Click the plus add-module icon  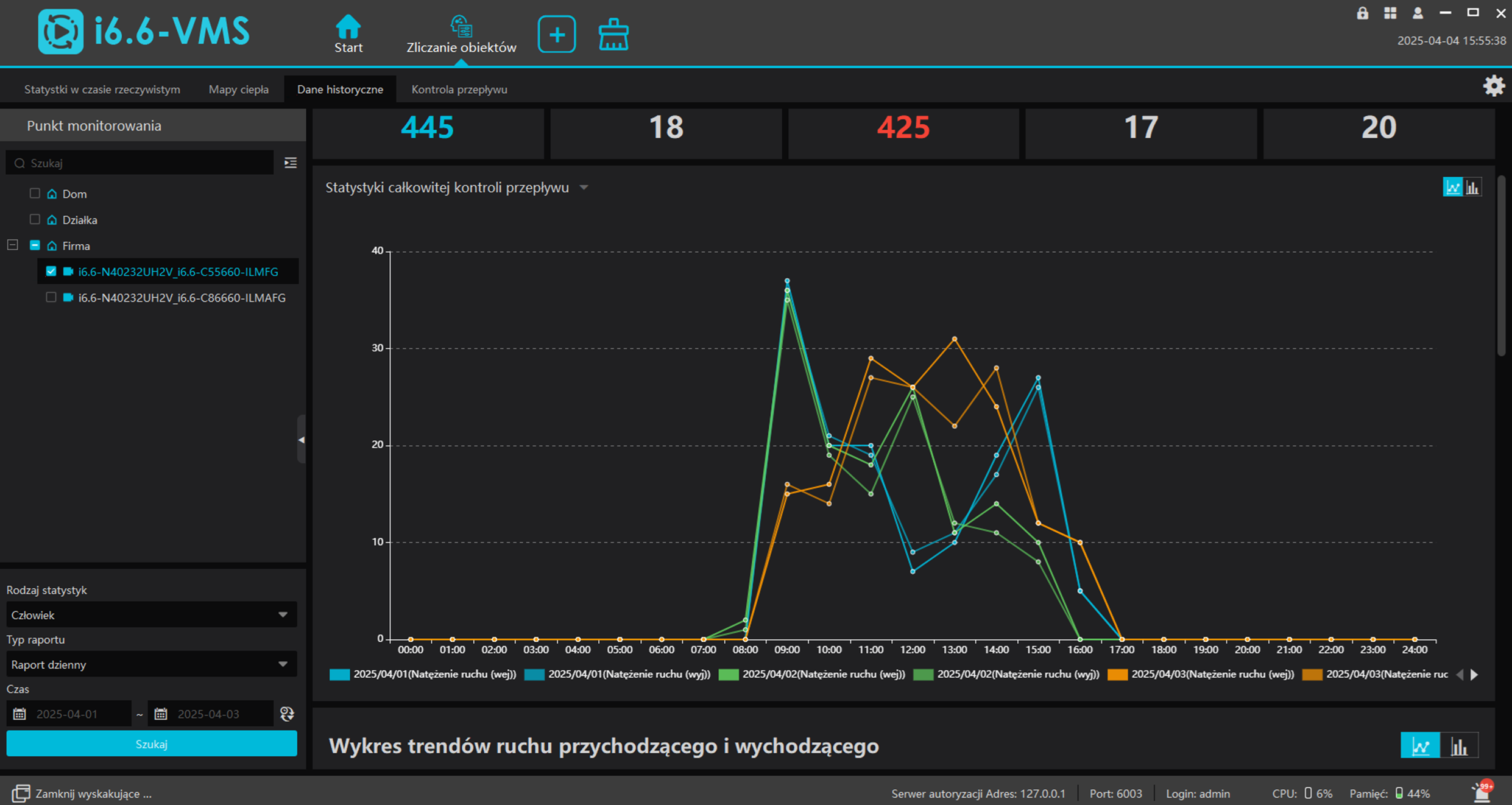[556, 34]
